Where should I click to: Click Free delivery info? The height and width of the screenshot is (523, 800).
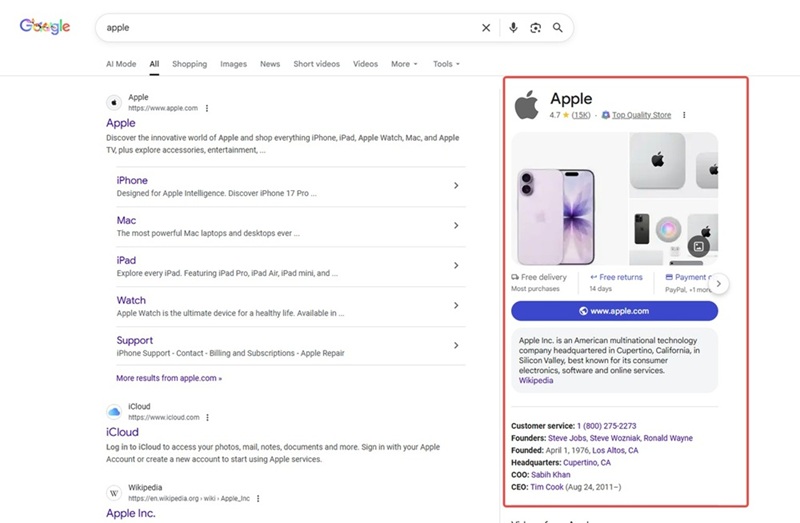point(539,277)
